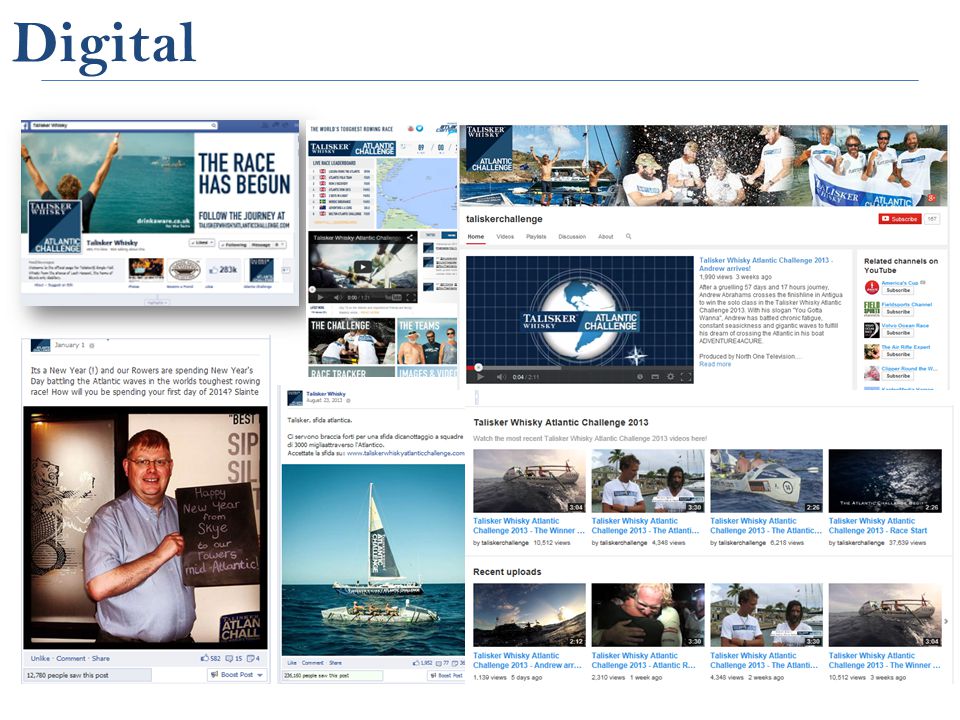Open the Videos tab on YouTube channel
Screen dimensions: 960x720
[x=505, y=236]
